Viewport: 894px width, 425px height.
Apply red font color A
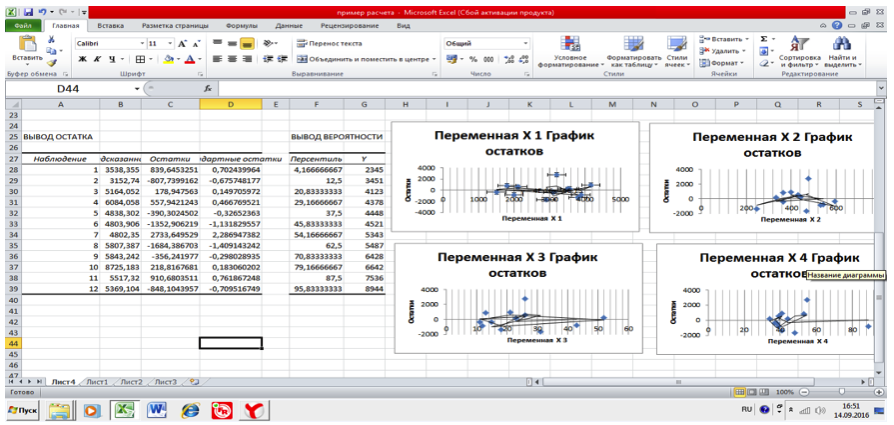coord(190,59)
